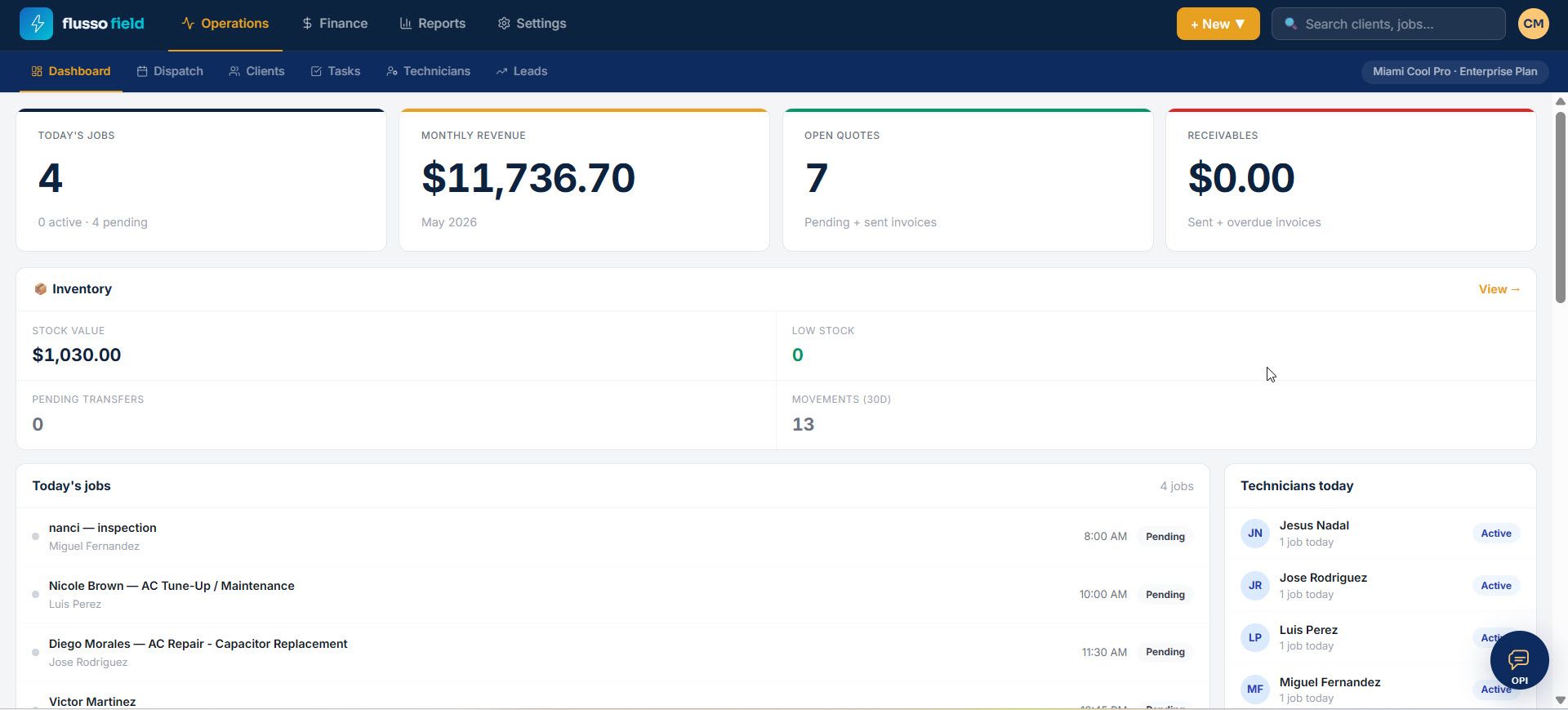Image resolution: width=1568 pixels, height=710 pixels.
Task: Click the Clients people icon
Action: tap(234, 71)
